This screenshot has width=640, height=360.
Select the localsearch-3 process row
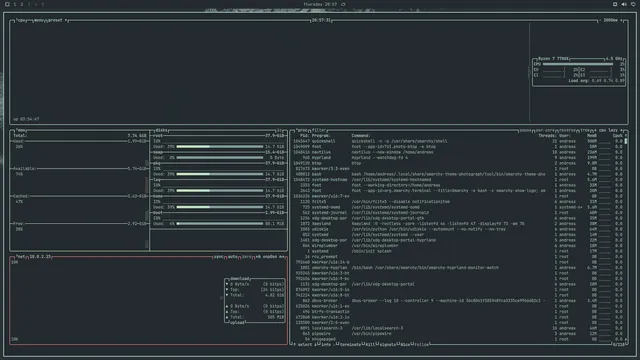click(x=458, y=328)
